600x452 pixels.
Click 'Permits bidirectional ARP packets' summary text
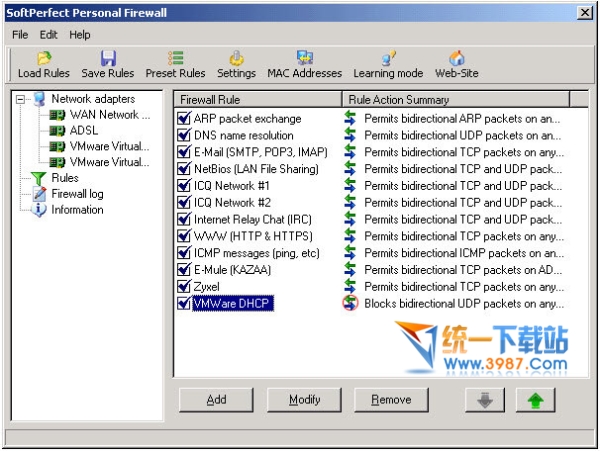point(462,119)
